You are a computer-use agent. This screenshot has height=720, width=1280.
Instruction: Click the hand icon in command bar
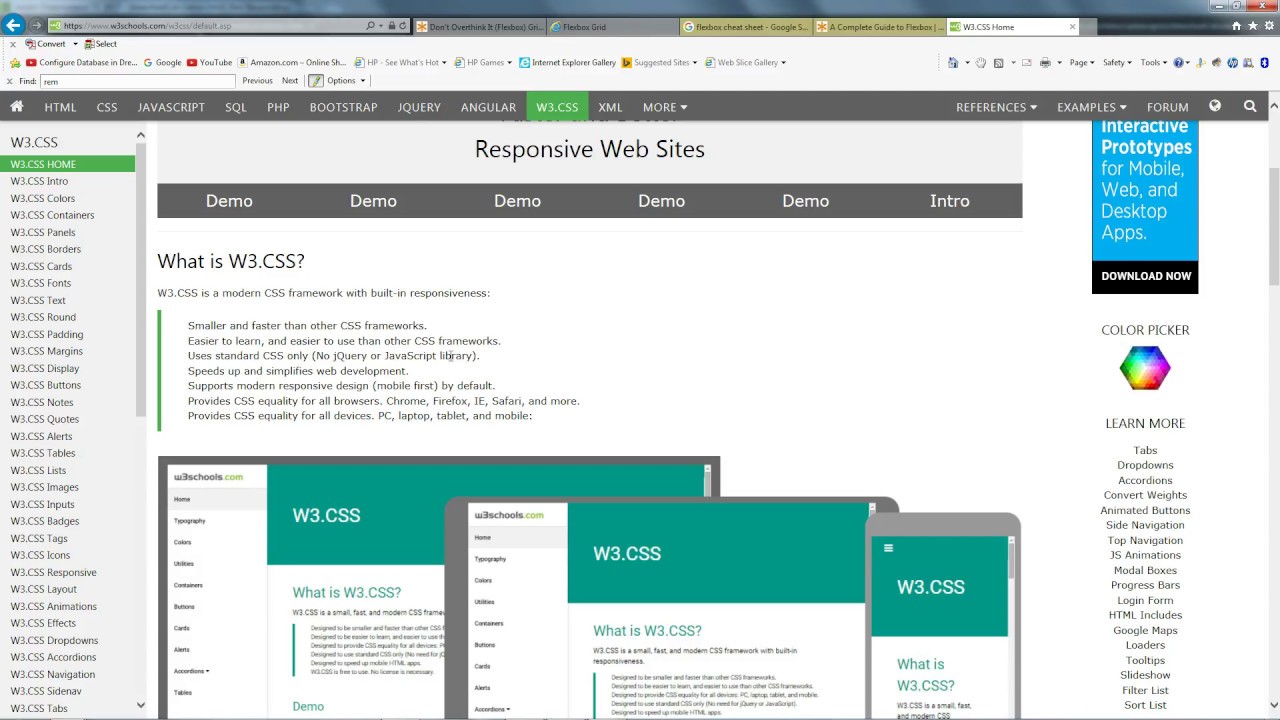click(981, 62)
